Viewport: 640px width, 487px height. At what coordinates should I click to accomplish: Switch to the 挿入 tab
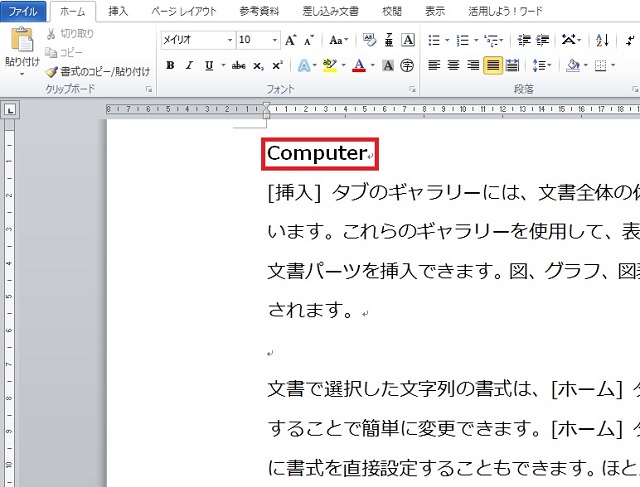coord(118,11)
